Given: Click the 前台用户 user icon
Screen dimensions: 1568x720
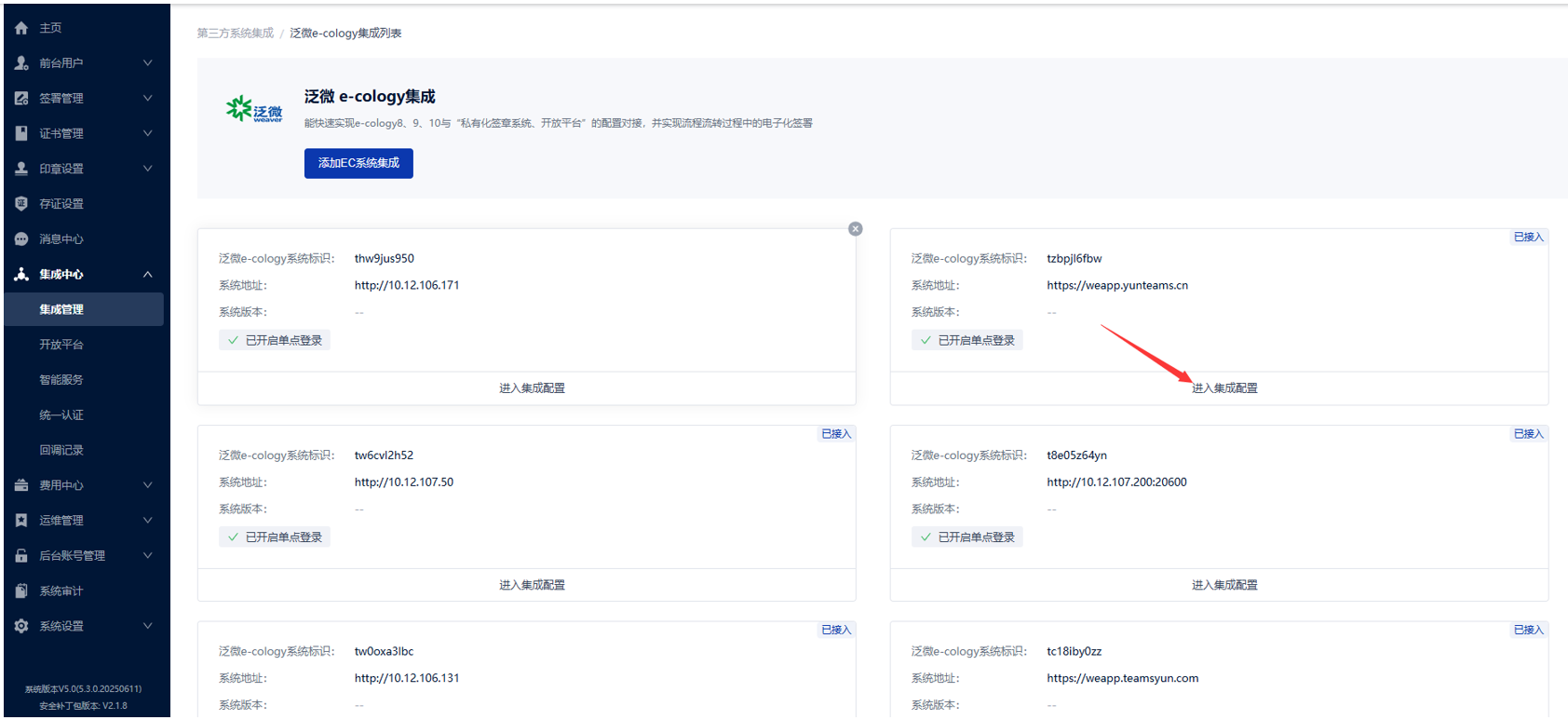Looking at the screenshot, I should point(21,63).
